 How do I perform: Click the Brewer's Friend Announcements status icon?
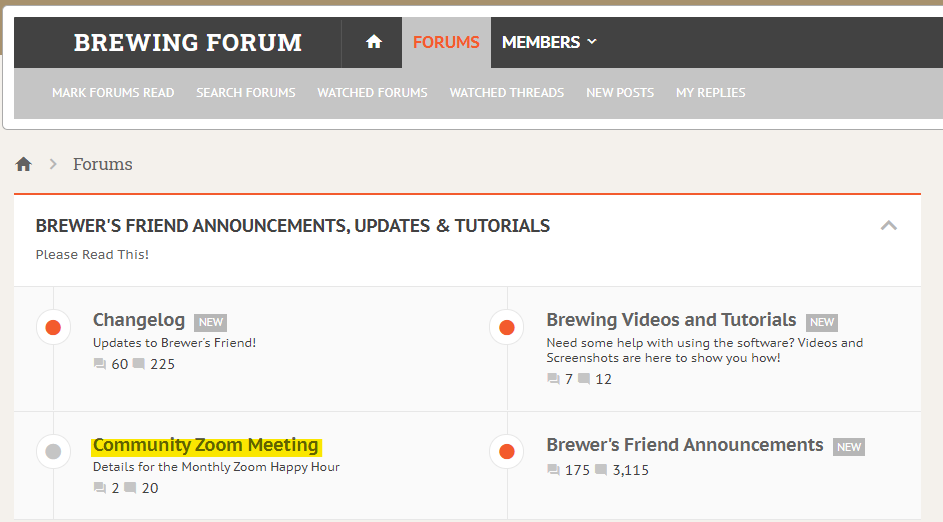(507, 451)
